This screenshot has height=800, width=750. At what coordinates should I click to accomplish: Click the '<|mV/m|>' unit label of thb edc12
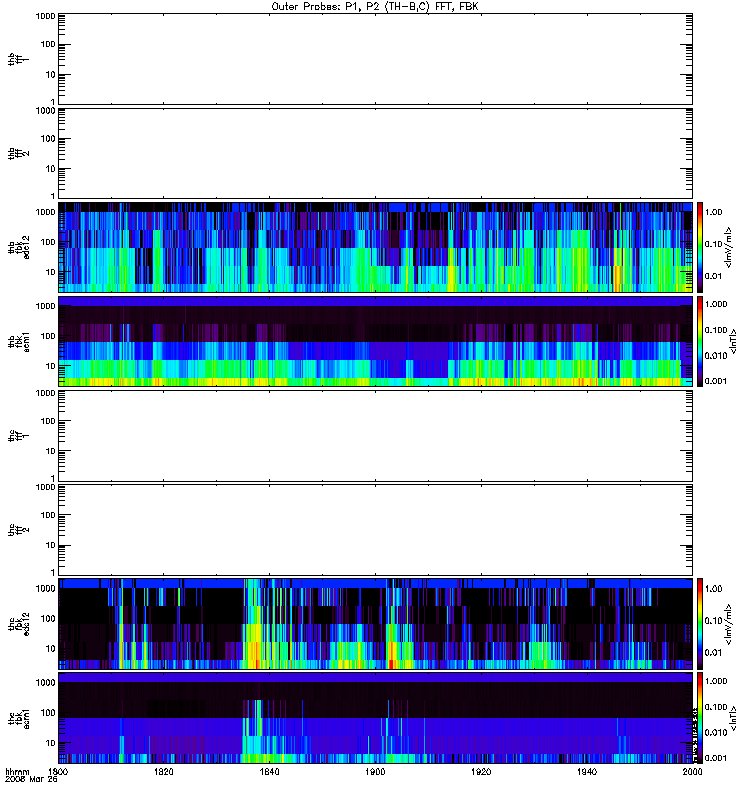tap(728, 247)
